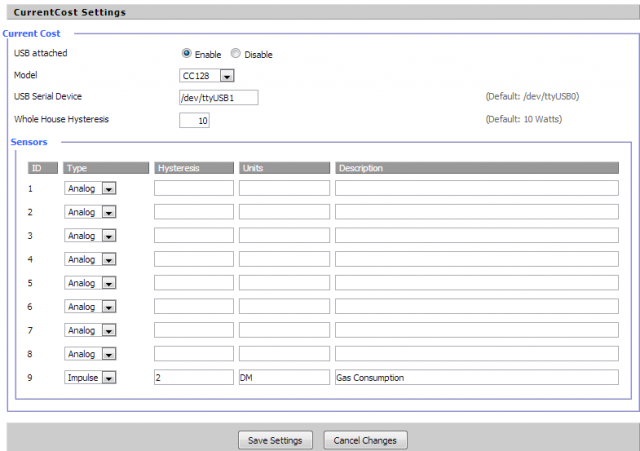Open the Type dropdown for sensor 2
The width and height of the screenshot is (640, 451).
coord(90,212)
